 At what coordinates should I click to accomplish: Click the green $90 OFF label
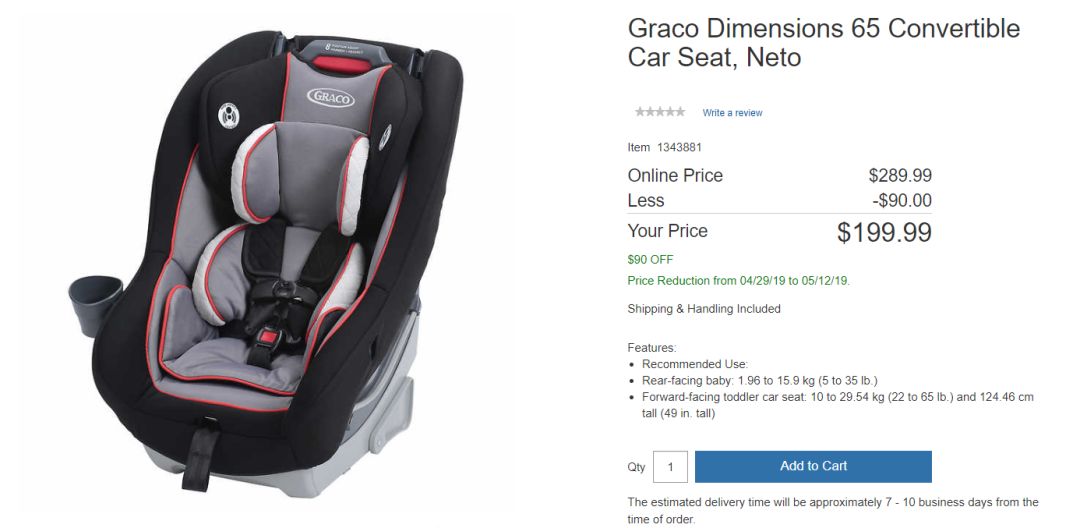coord(650,260)
